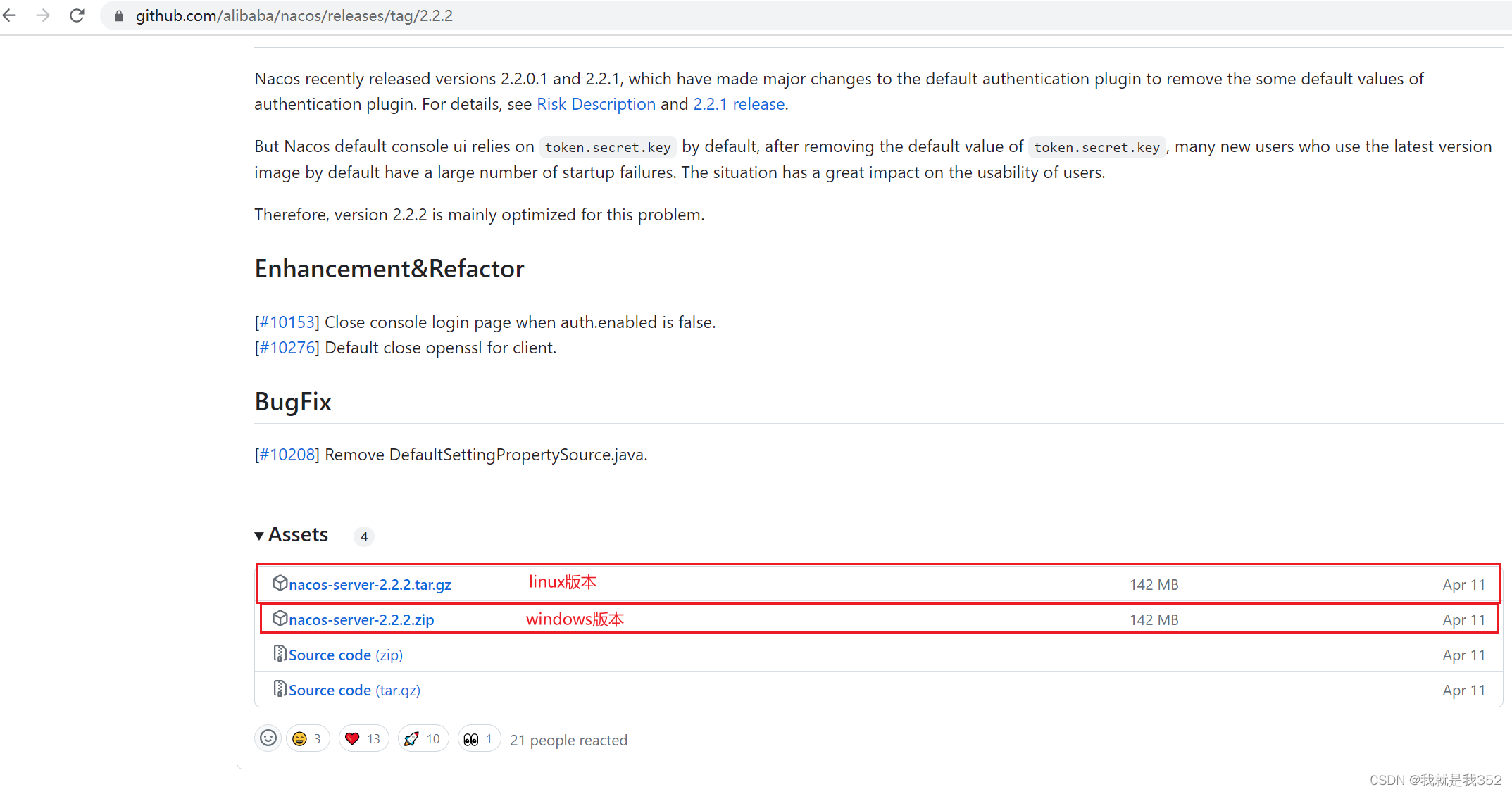Open issue #10208 link
Screen dimensions: 1512x794
coord(287,455)
